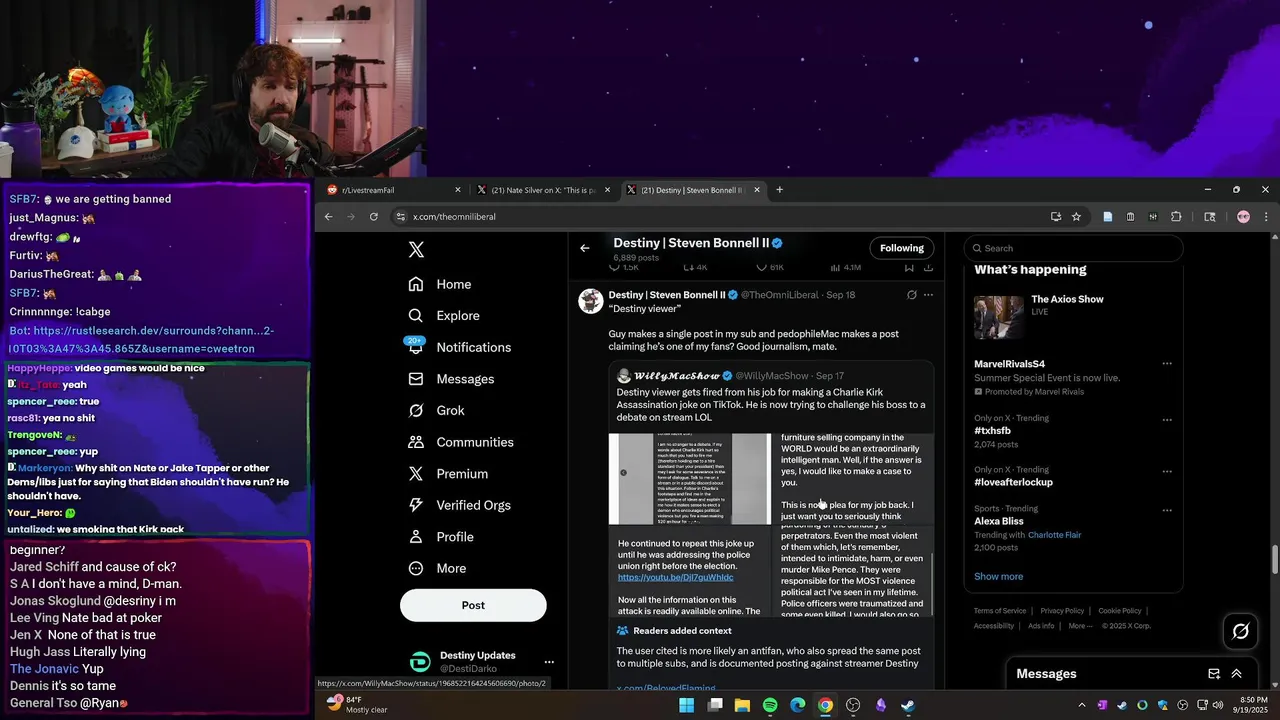Click the Post button

pyautogui.click(x=473, y=605)
